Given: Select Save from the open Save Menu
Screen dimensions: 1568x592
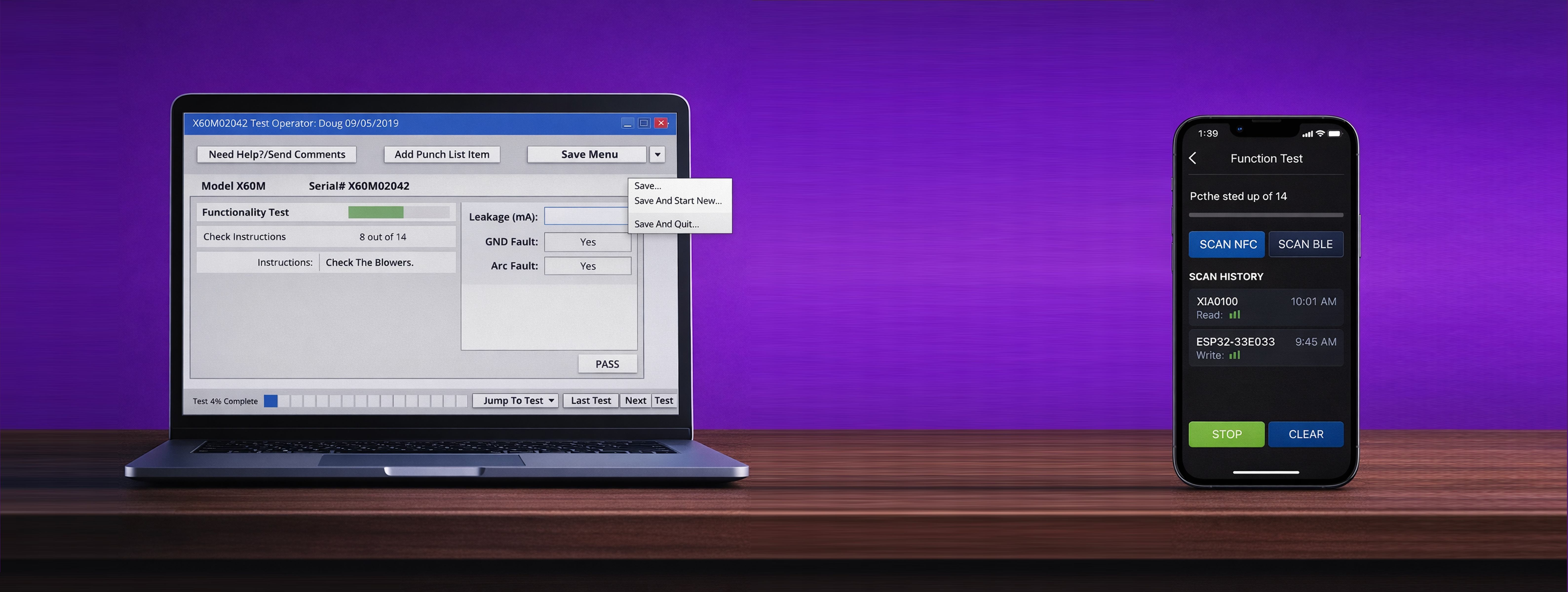Looking at the screenshot, I should tap(647, 185).
